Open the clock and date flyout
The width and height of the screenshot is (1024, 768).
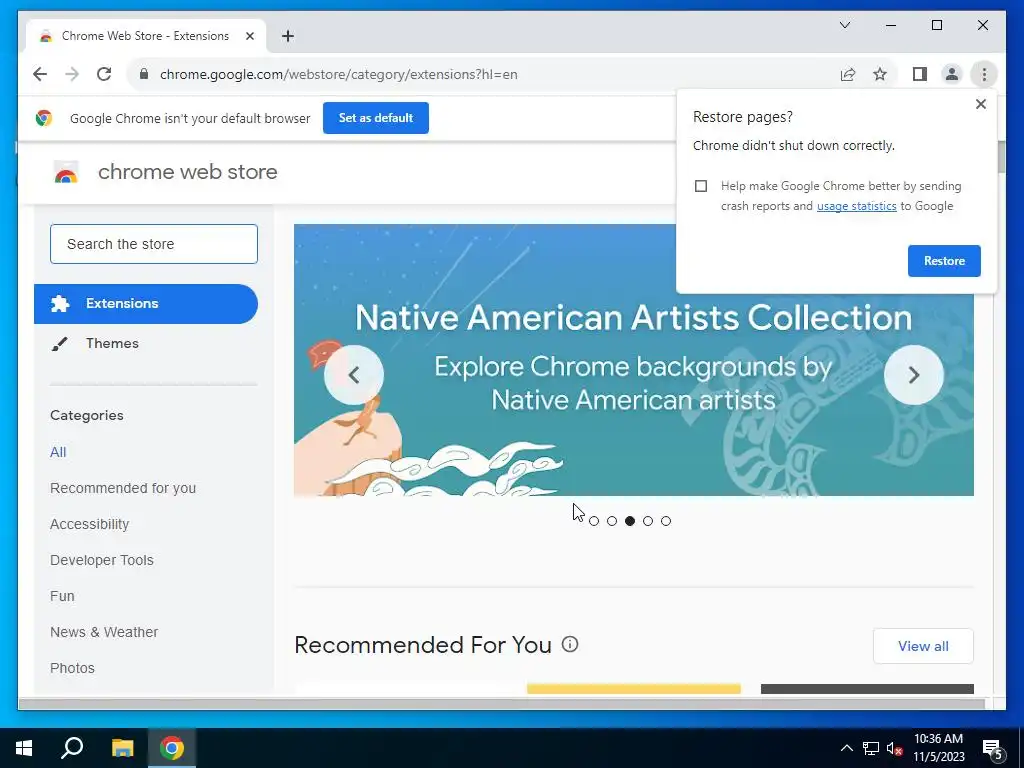[938, 748]
